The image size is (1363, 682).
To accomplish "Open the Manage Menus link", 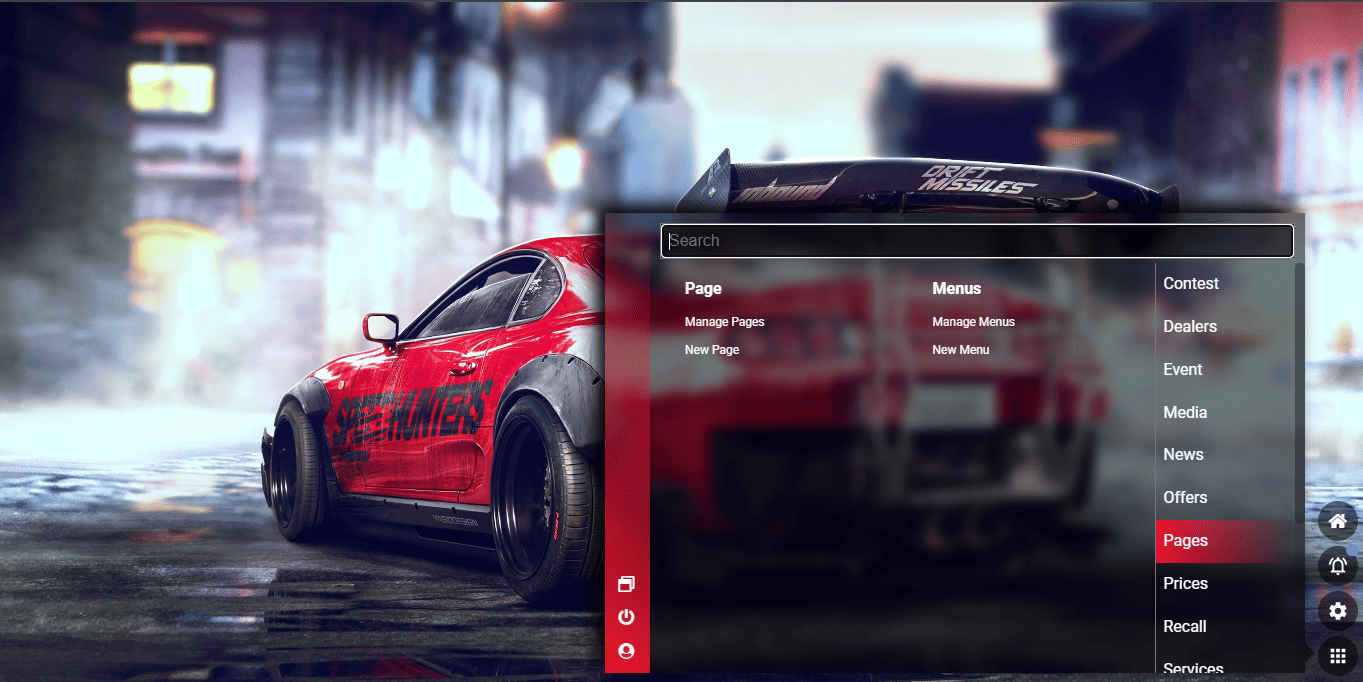I will tap(973, 322).
